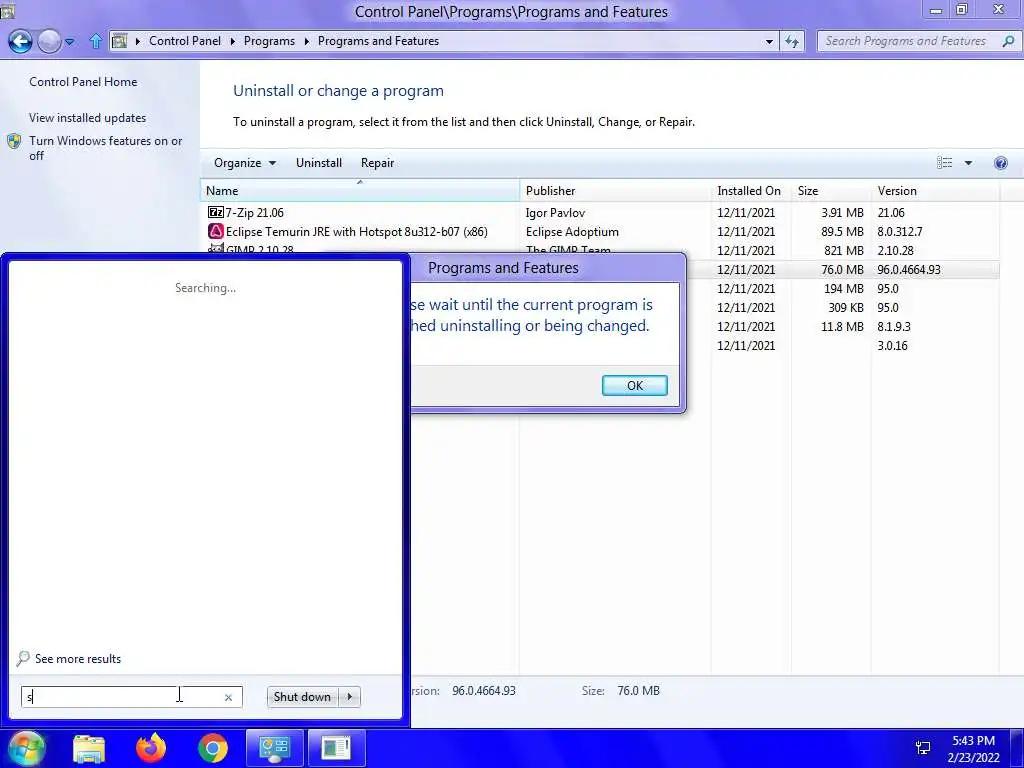Expand chevron after Control Panel breadcrumb
The image size is (1024, 768).
point(232,41)
